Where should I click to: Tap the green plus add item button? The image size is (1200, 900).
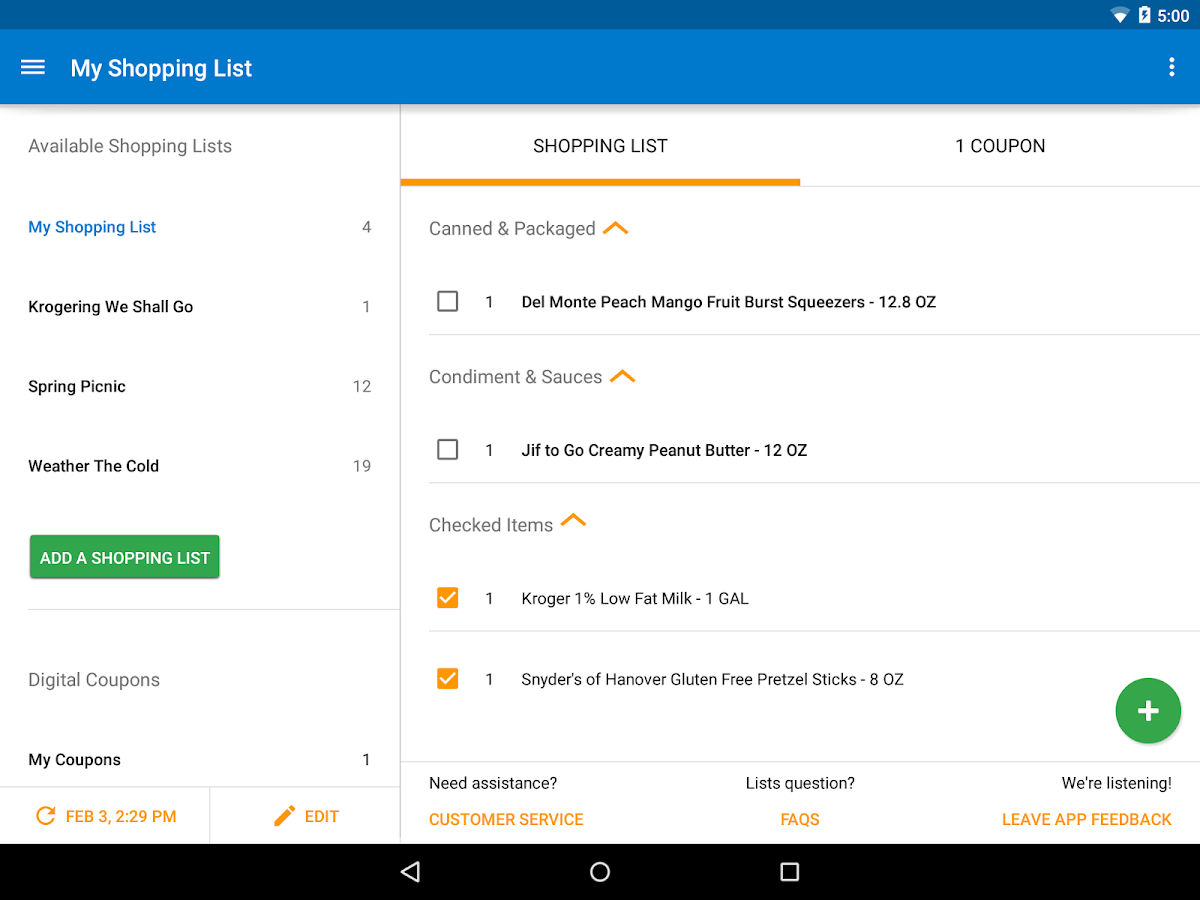(x=1148, y=711)
